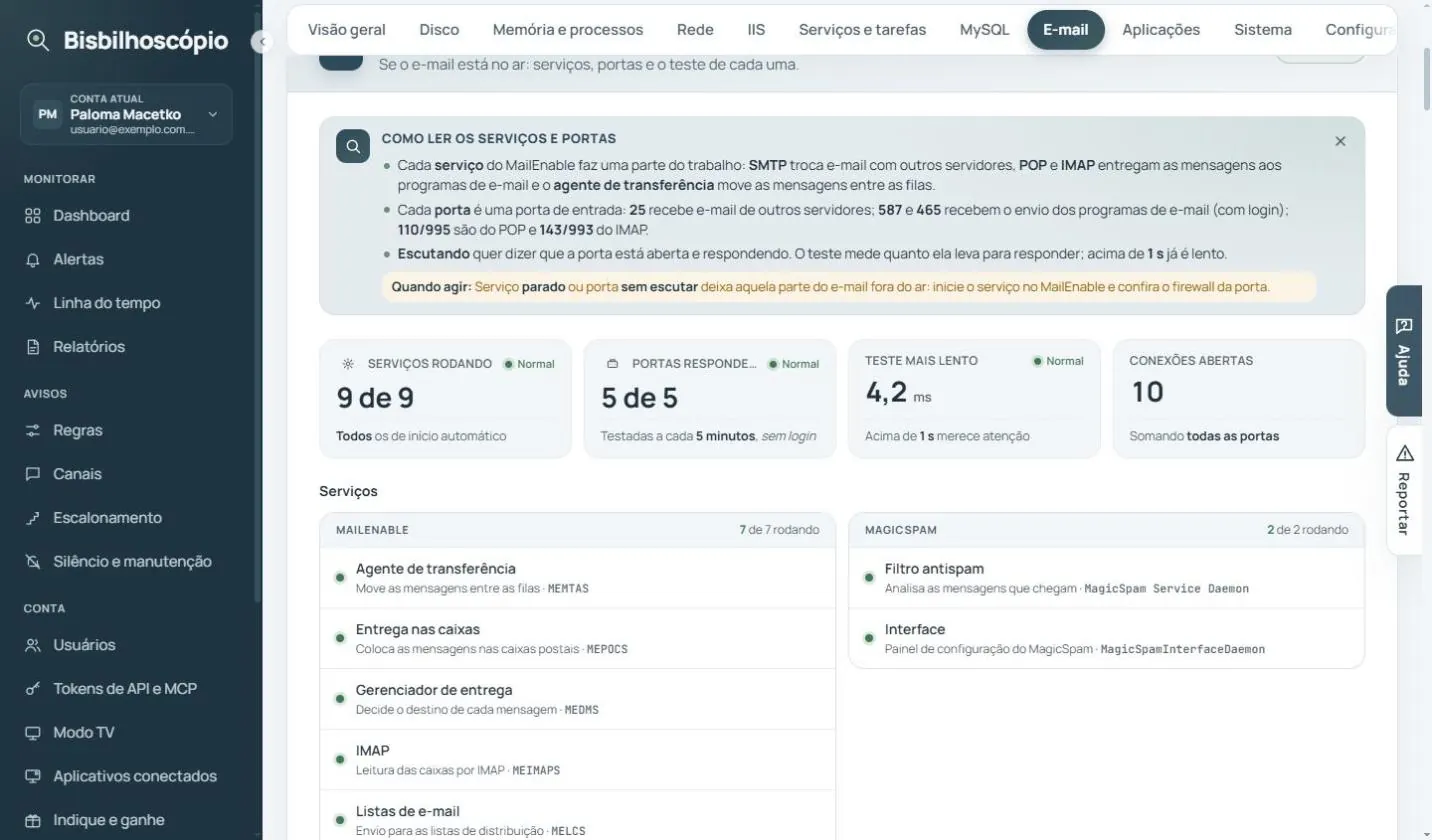
Task: Open Relatórios via the document icon
Action: click(33, 347)
